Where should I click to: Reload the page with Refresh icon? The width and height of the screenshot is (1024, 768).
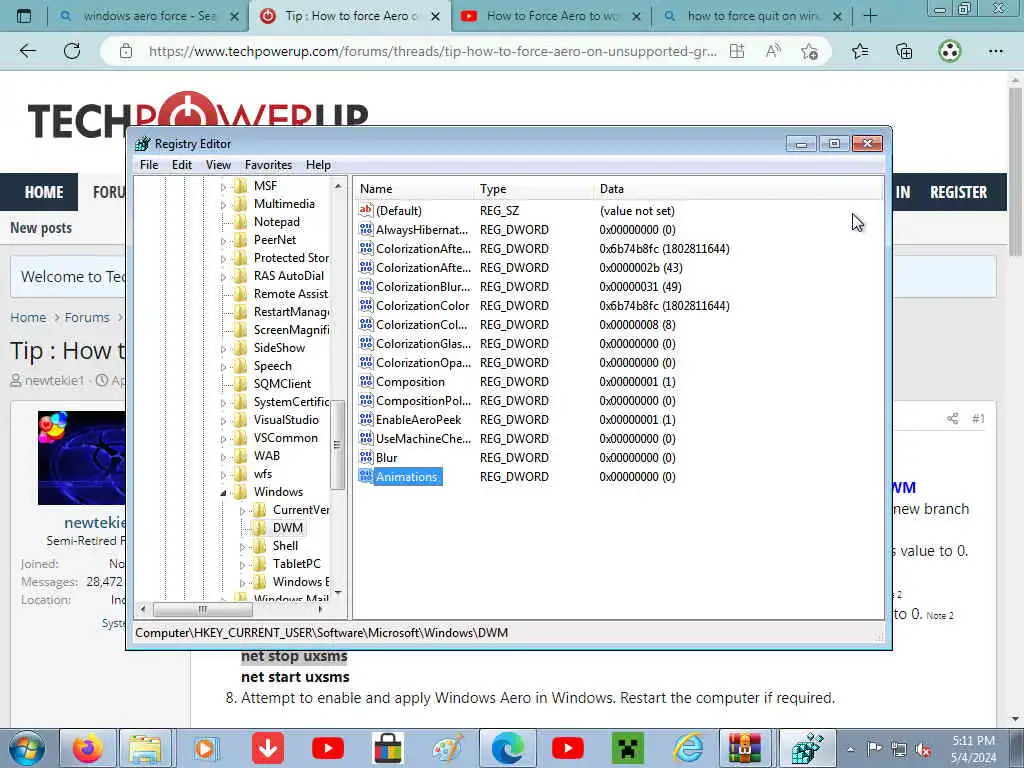click(72, 51)
